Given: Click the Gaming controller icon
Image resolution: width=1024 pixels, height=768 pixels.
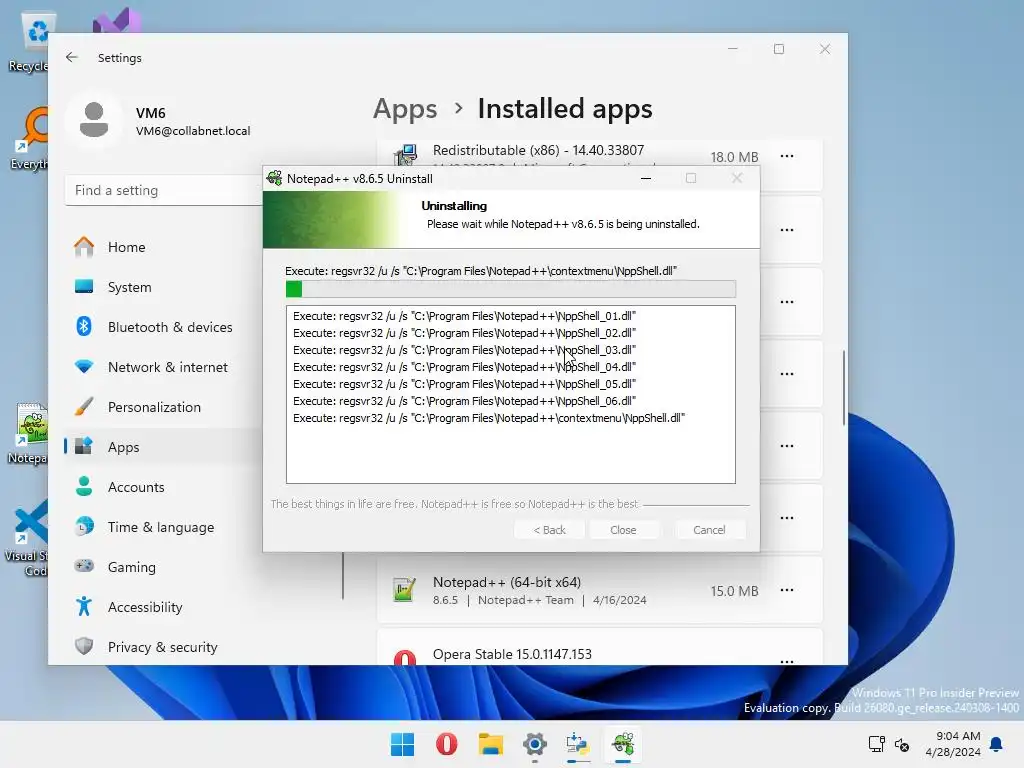Looking at the screenshot, I should pos(84,566).
